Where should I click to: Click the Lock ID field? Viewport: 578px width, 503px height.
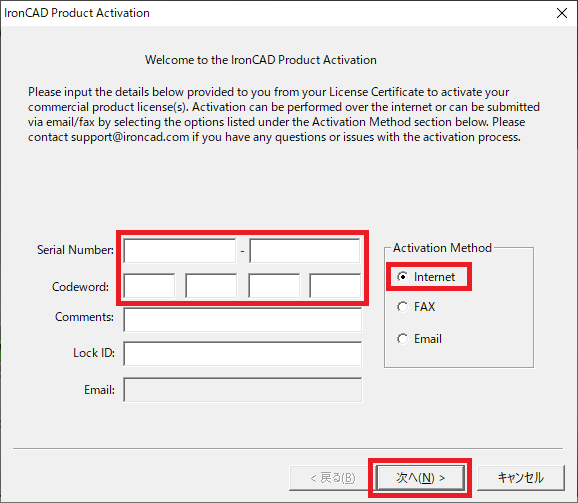(243, 354)
